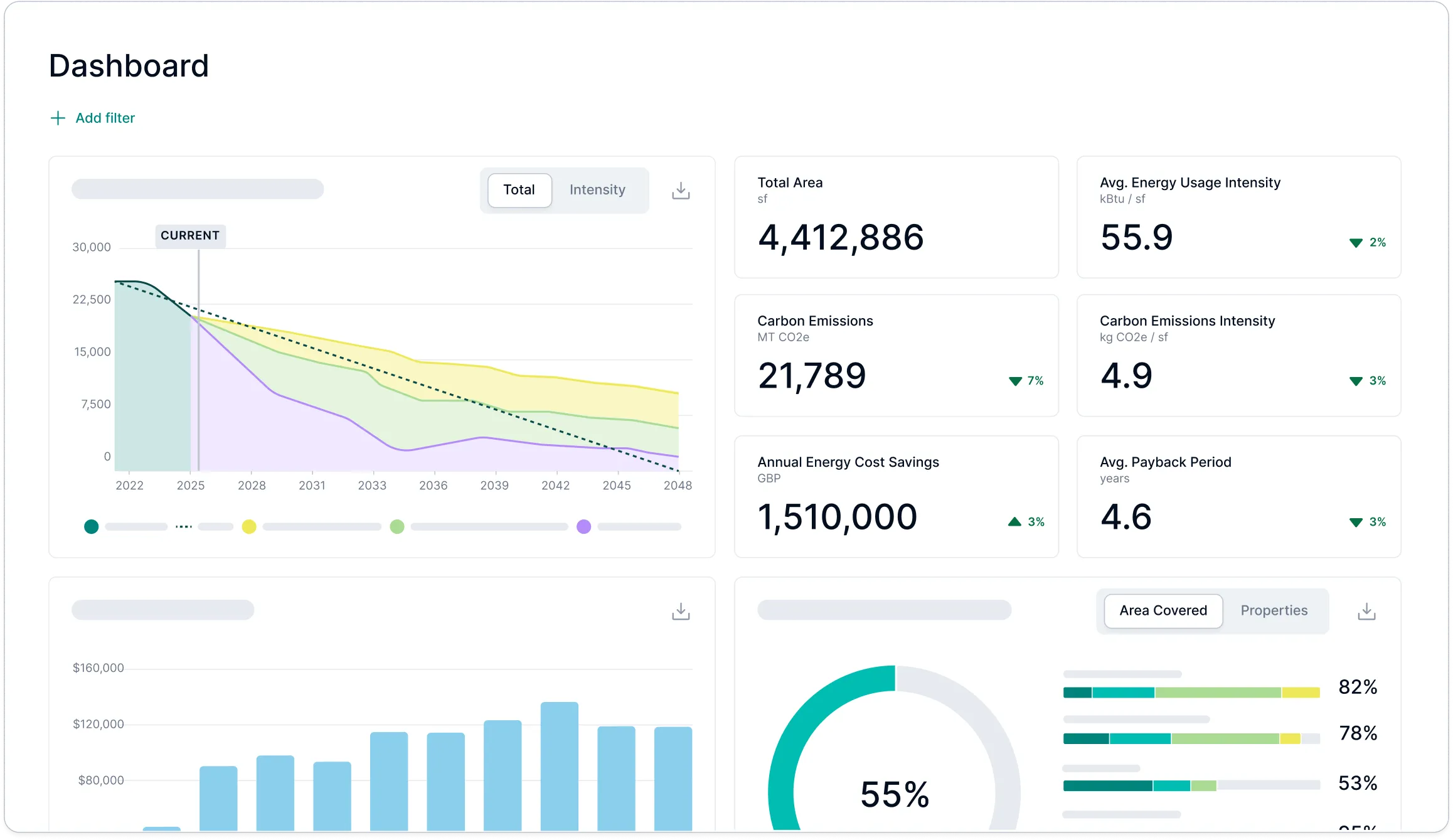
Task: Select the Area Covered tab
Action: (x=1163, y=610)
